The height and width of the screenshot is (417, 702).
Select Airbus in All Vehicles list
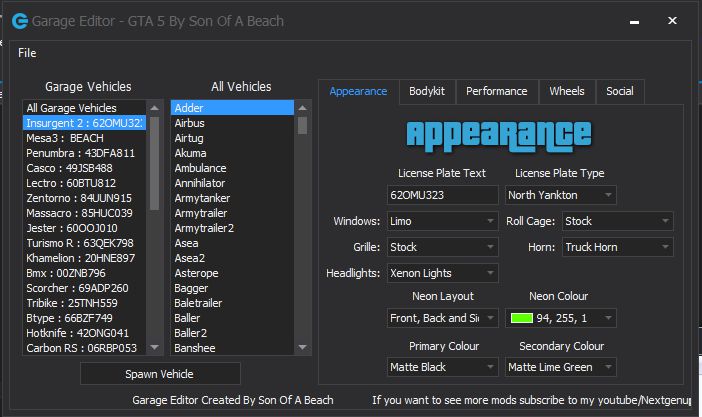pos(232,123)
